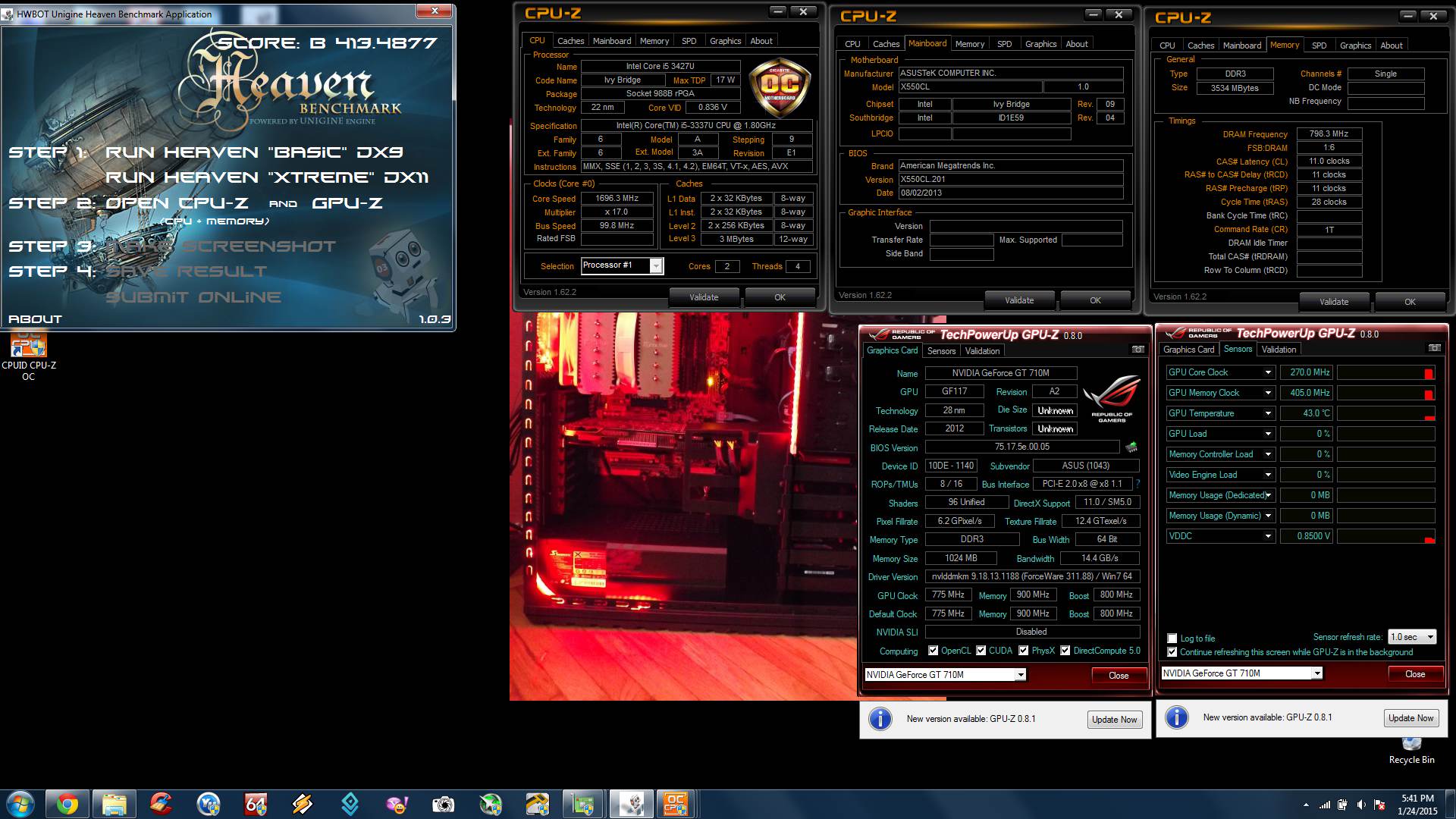
Task: Click the GPU Temperature sensor graph
Action: 1385,413
